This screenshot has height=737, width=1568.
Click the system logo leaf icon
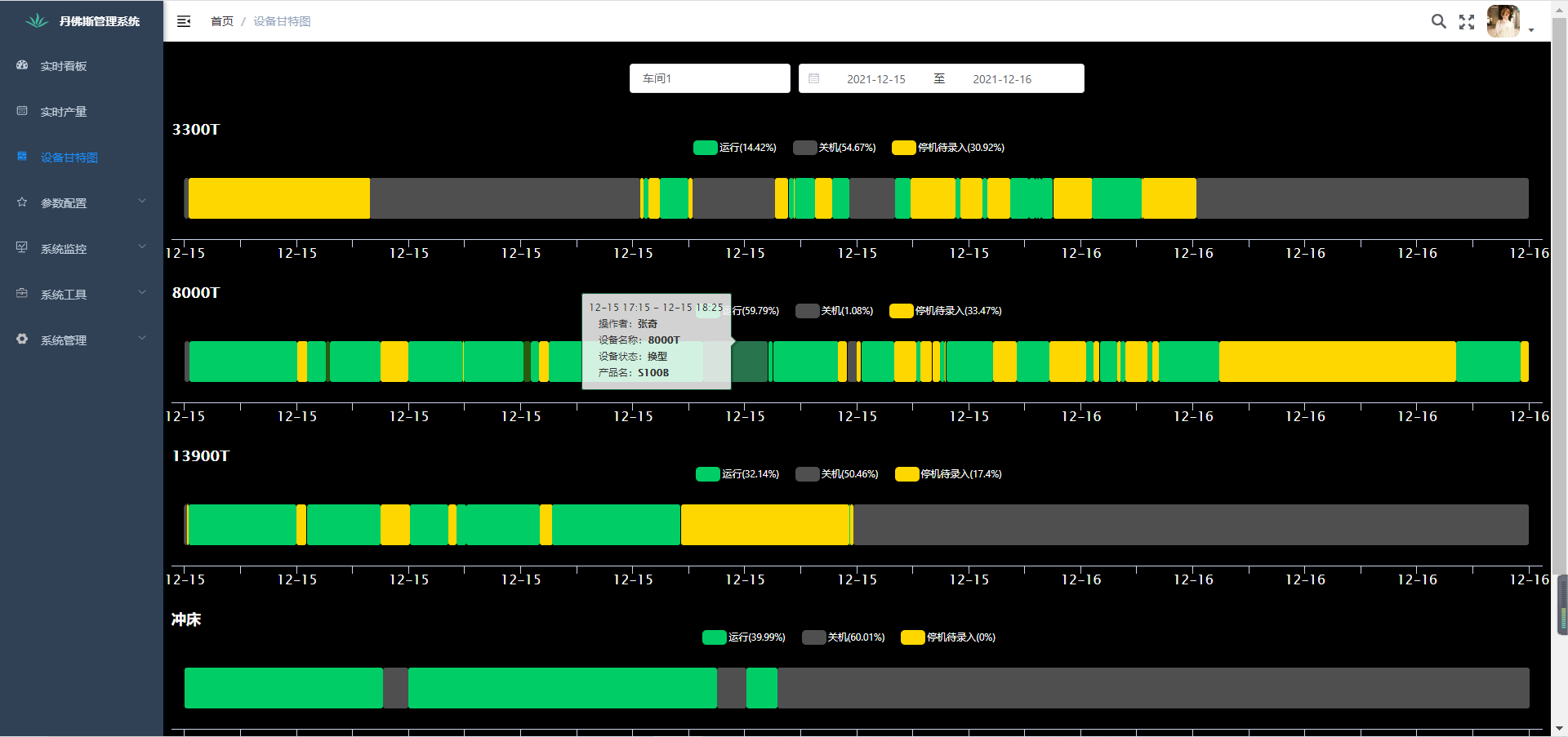[x=37, y=21]
